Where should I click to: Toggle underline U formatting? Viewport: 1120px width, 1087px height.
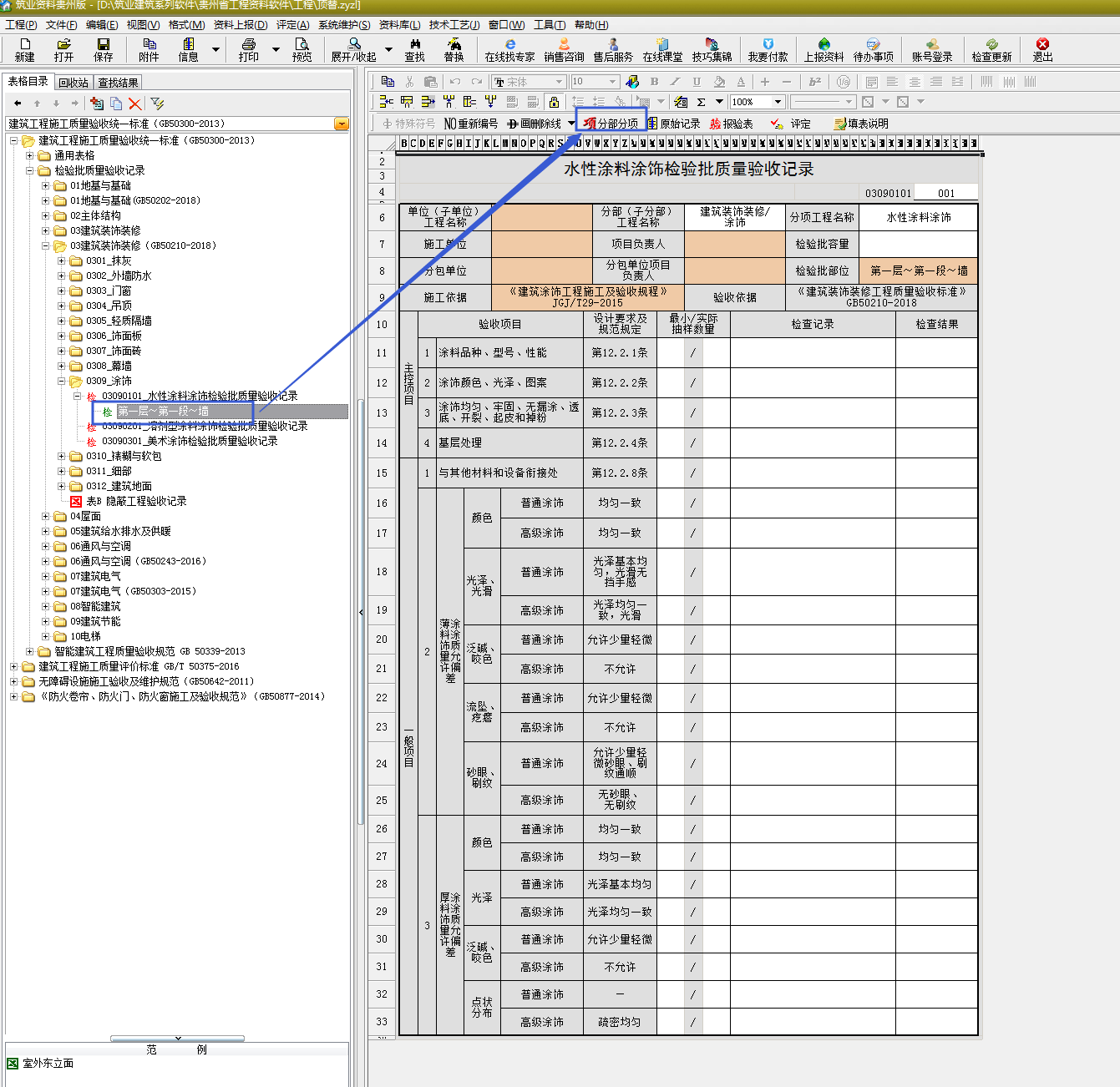pos(697,81)
